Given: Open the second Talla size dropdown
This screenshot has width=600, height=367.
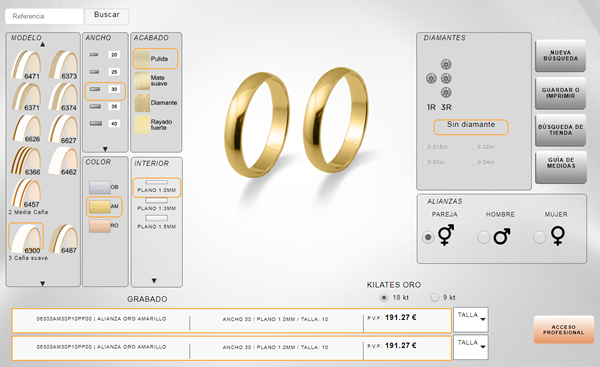Looking at the screenshot, I should click(x=471, y=347).
